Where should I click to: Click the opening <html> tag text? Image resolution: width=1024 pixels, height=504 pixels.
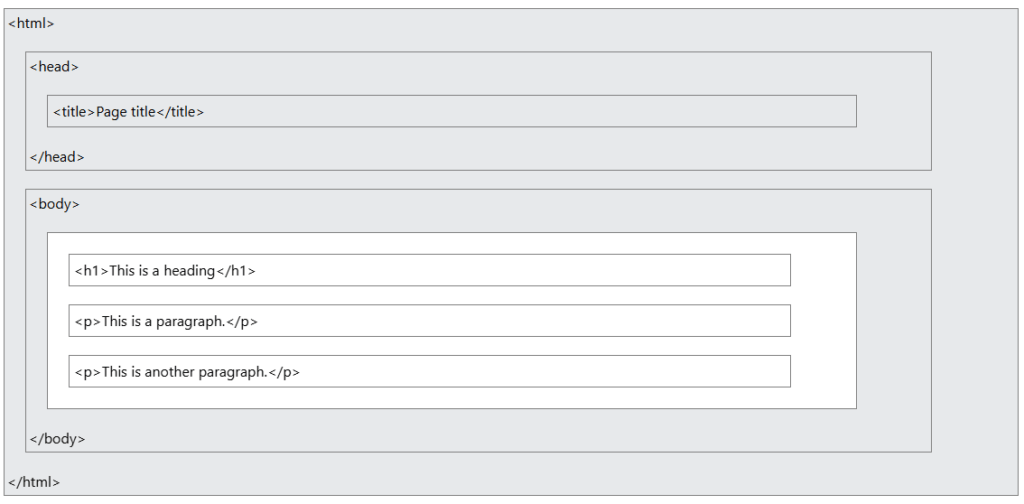click(x=31, y=23)
